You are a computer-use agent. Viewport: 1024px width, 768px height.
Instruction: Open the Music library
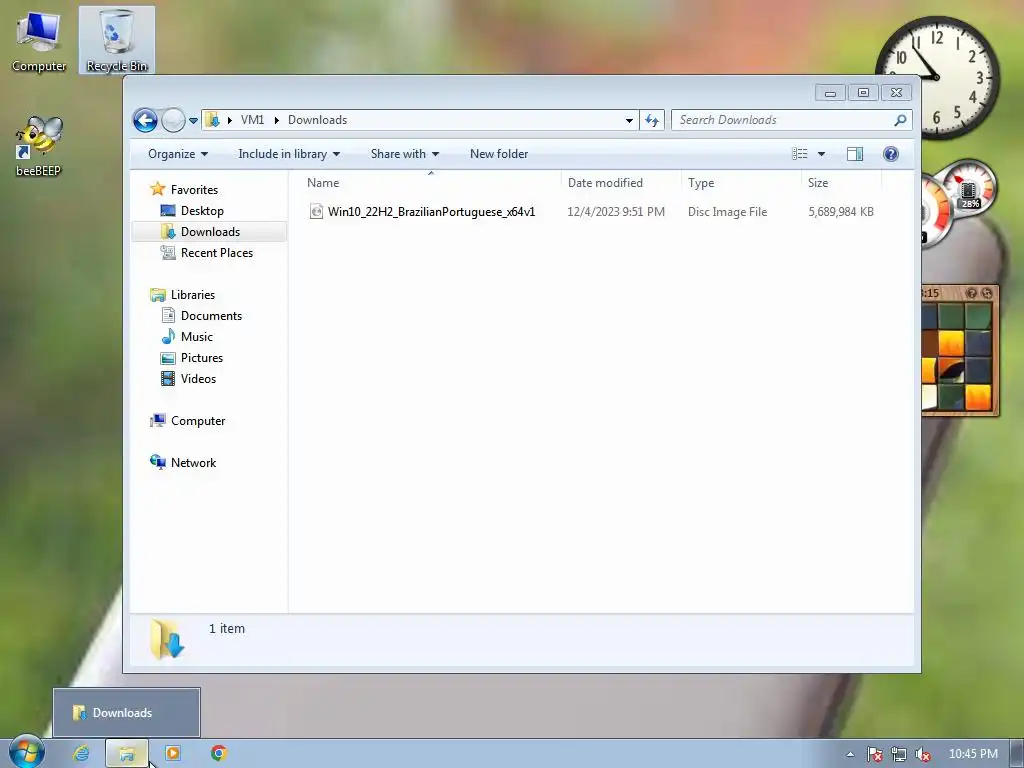click(197, 336)
